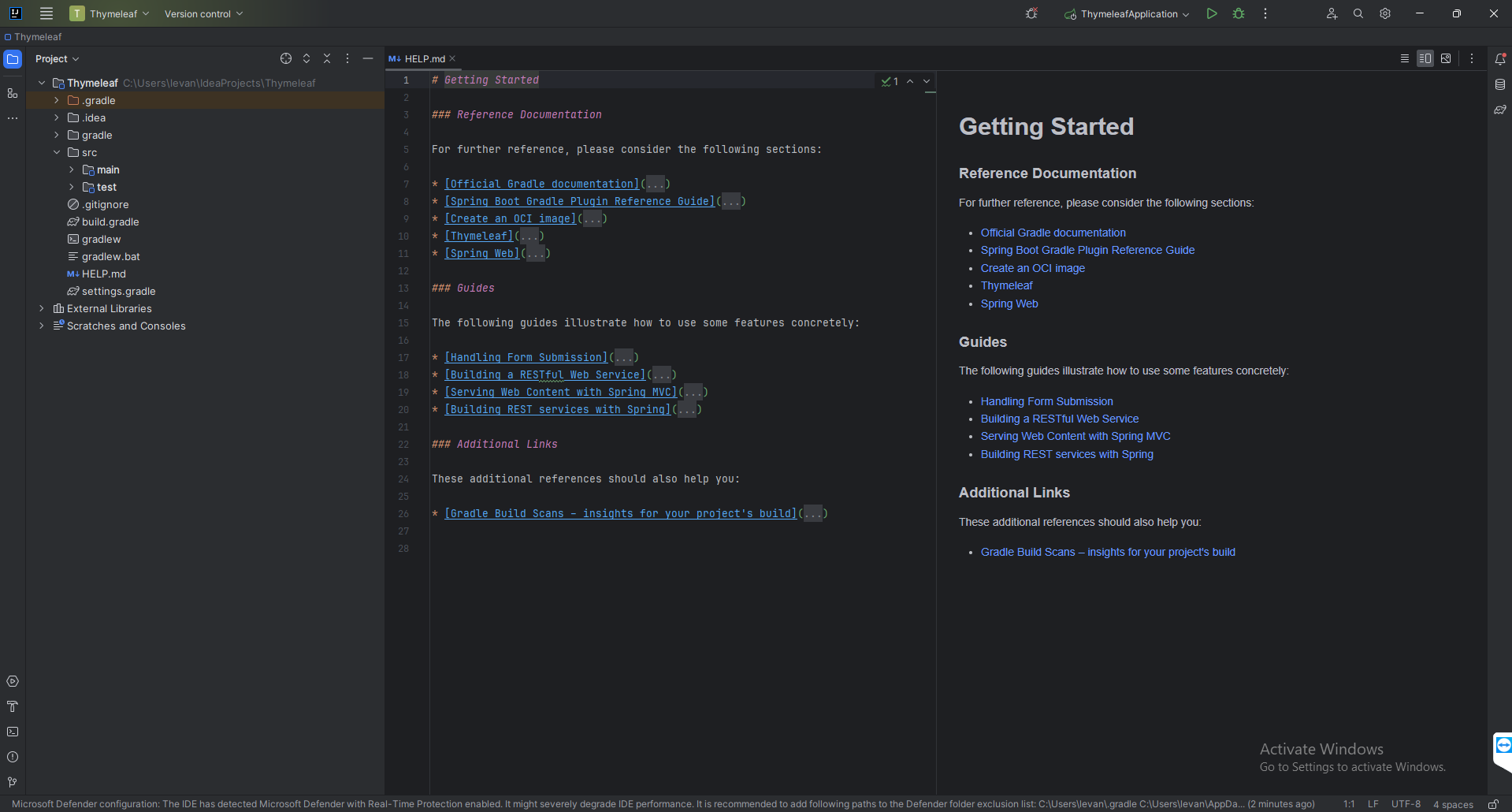
Task: Show more tool windows ellipsis
Action: [x=13, y=118]
